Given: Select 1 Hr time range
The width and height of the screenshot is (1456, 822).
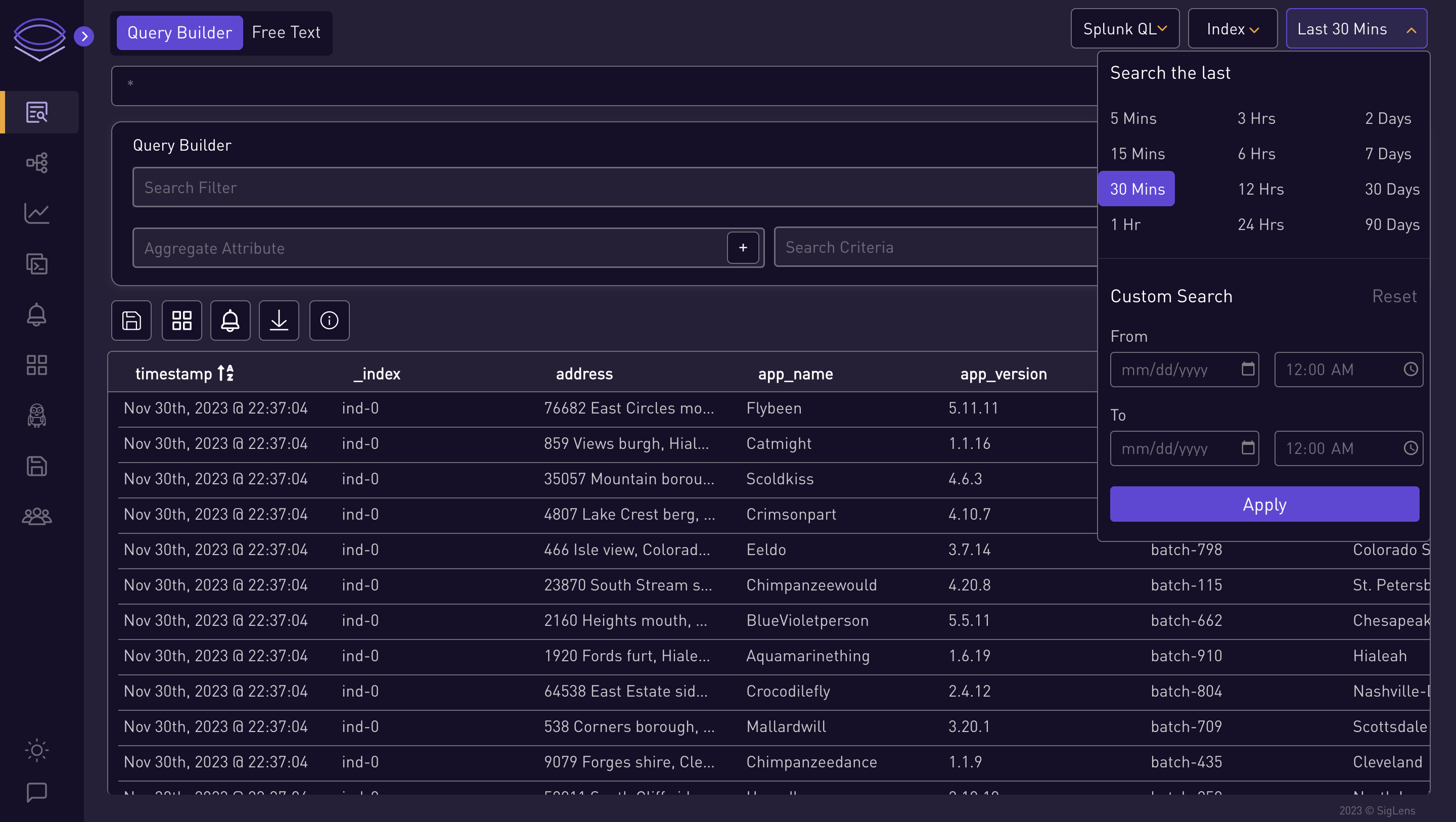Looking at the screenshot, I should click(x=1125, y=224).
